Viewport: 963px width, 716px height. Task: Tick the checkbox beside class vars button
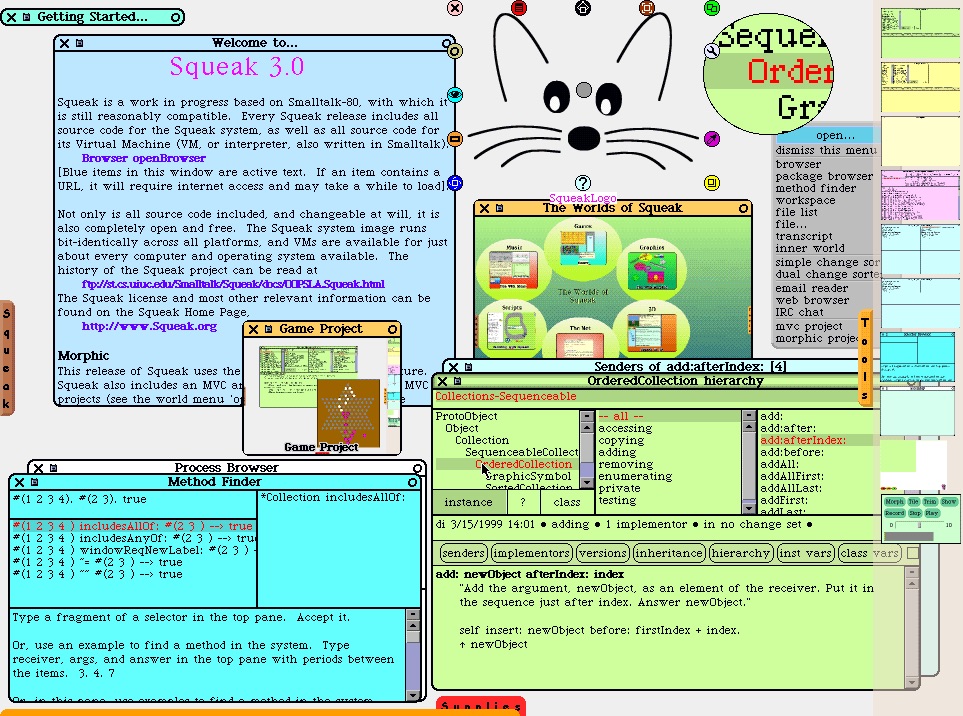[x=912, y=553]
